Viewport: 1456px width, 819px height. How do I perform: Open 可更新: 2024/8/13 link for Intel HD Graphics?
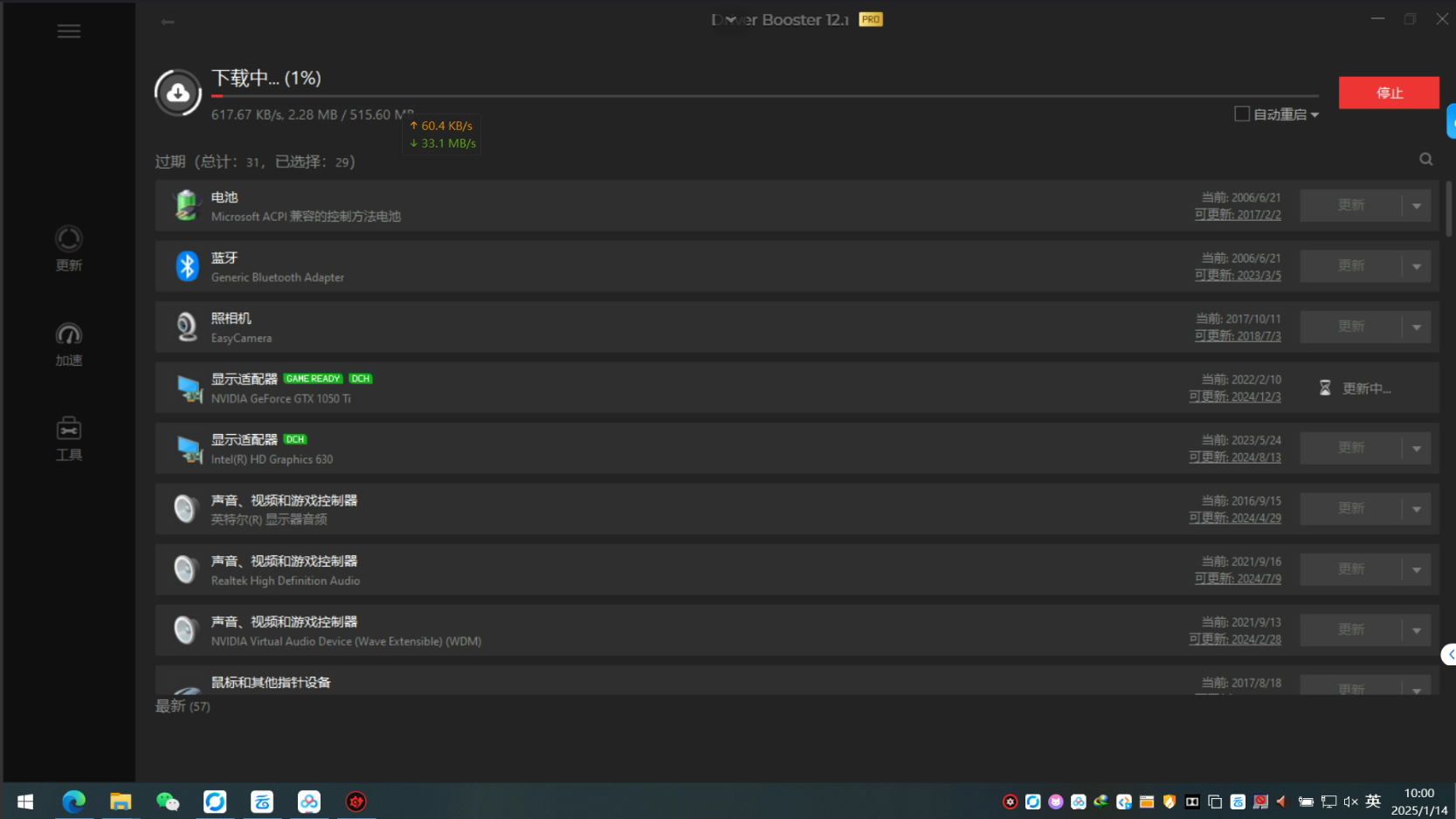click(1235, 458)
